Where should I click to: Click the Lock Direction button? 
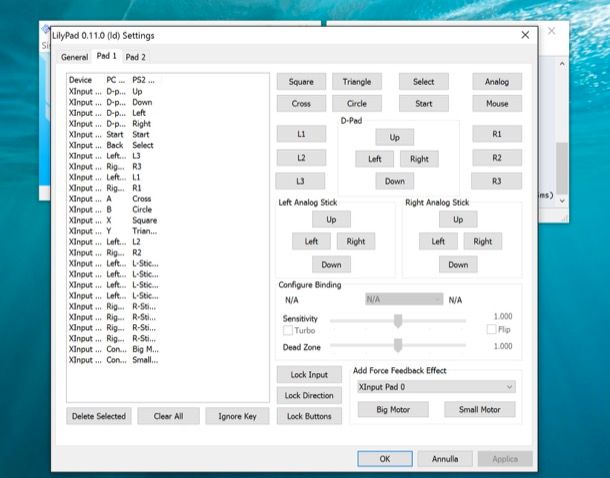coord(309,395)
